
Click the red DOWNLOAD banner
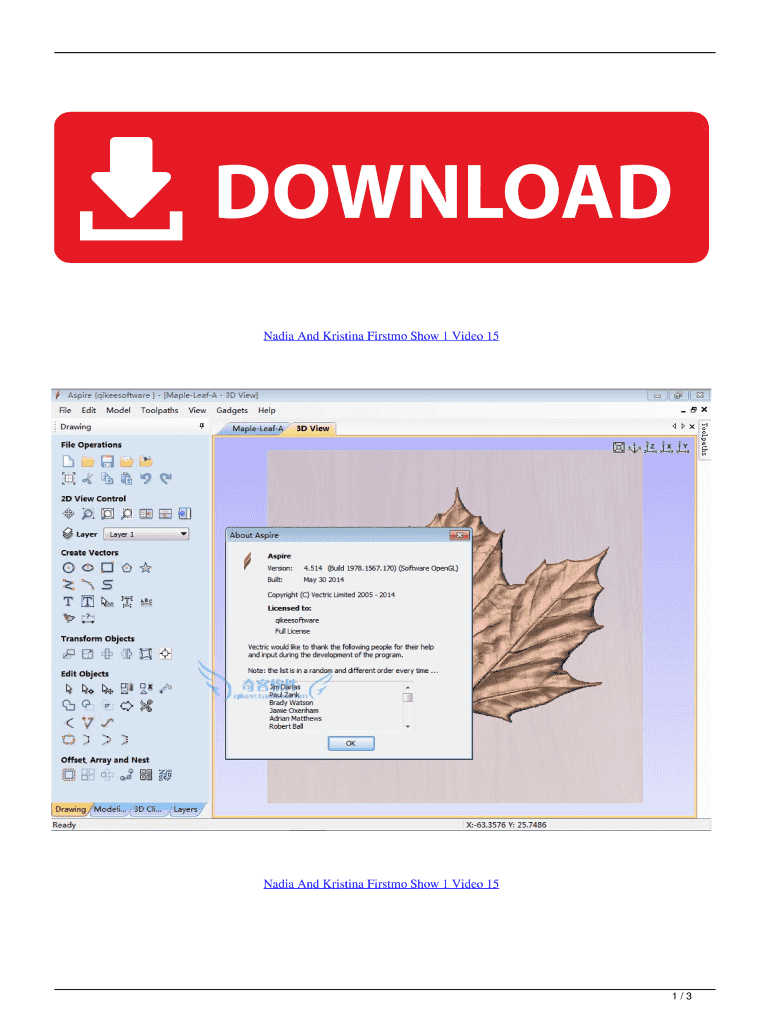(x=381, y=188)
